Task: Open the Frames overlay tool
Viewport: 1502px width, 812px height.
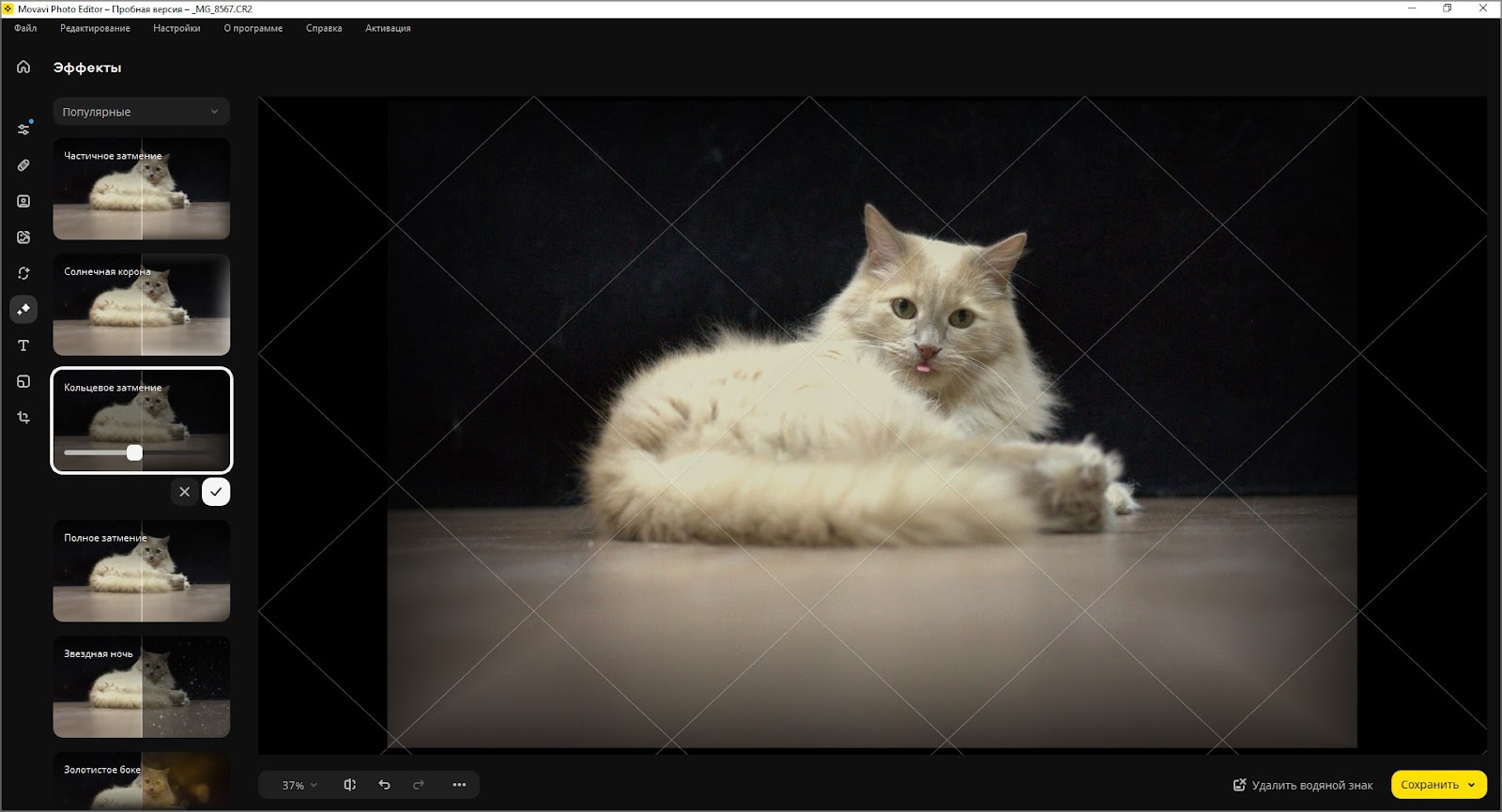Action: 23,381
